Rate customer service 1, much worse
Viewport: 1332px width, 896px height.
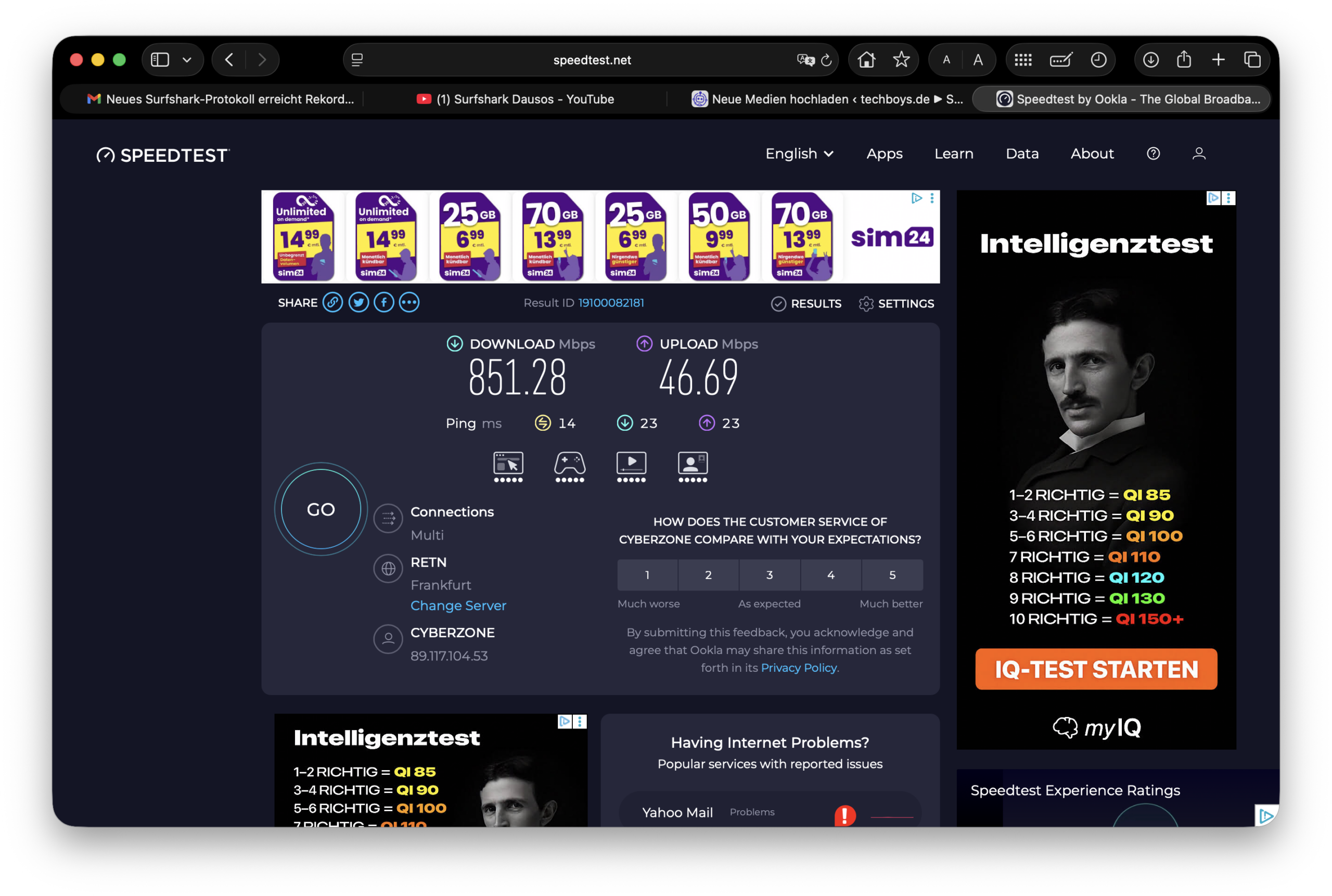pyautogui.click(x=647, y=575)
